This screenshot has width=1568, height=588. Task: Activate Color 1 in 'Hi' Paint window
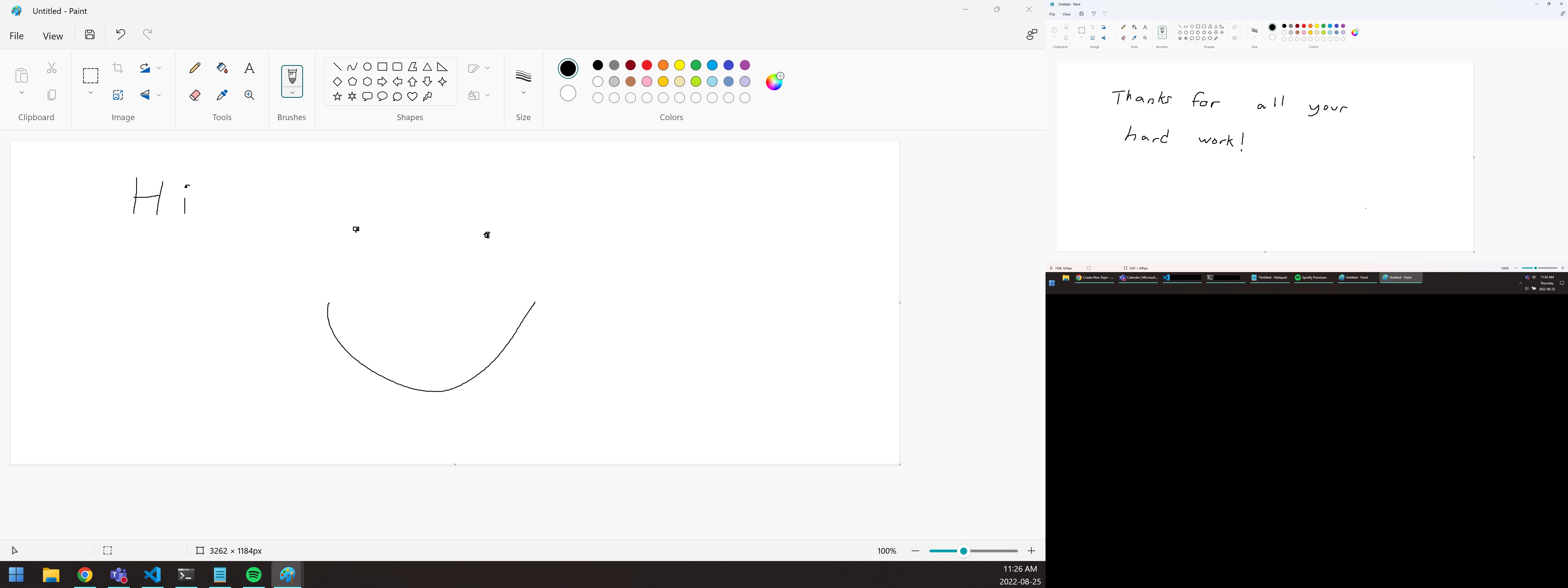pos(568,69)
